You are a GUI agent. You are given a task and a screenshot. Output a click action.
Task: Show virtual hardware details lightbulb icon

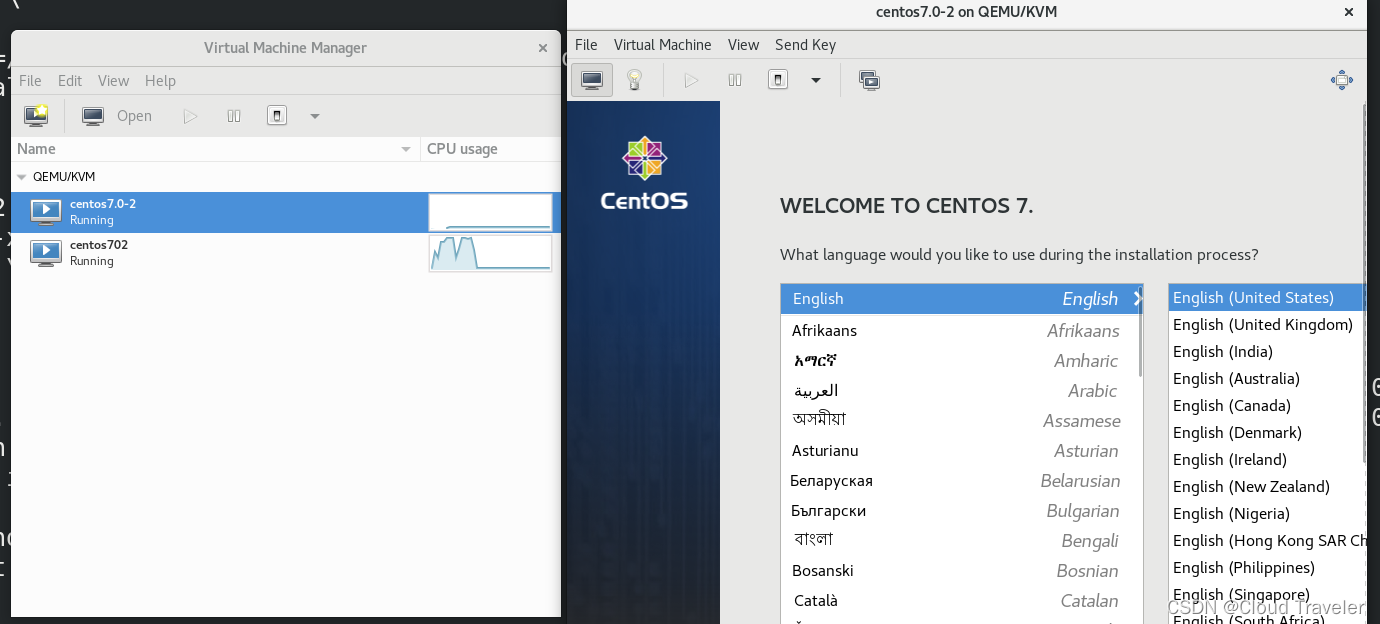634,80
